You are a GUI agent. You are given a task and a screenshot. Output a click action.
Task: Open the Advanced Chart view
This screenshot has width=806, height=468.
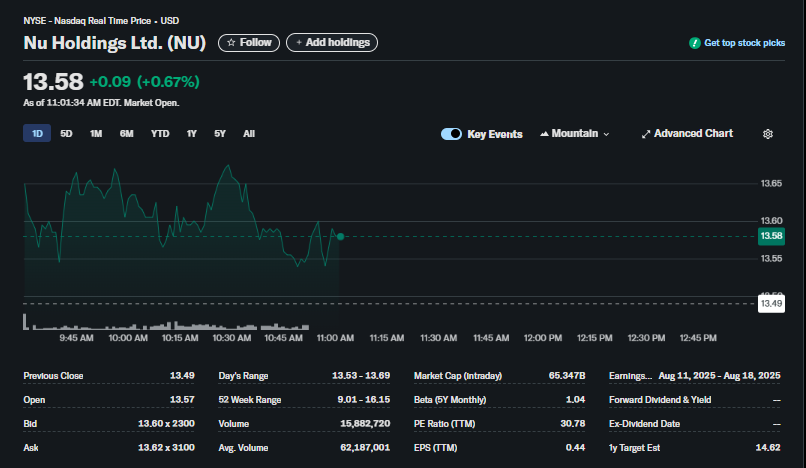tap(687, 134)
